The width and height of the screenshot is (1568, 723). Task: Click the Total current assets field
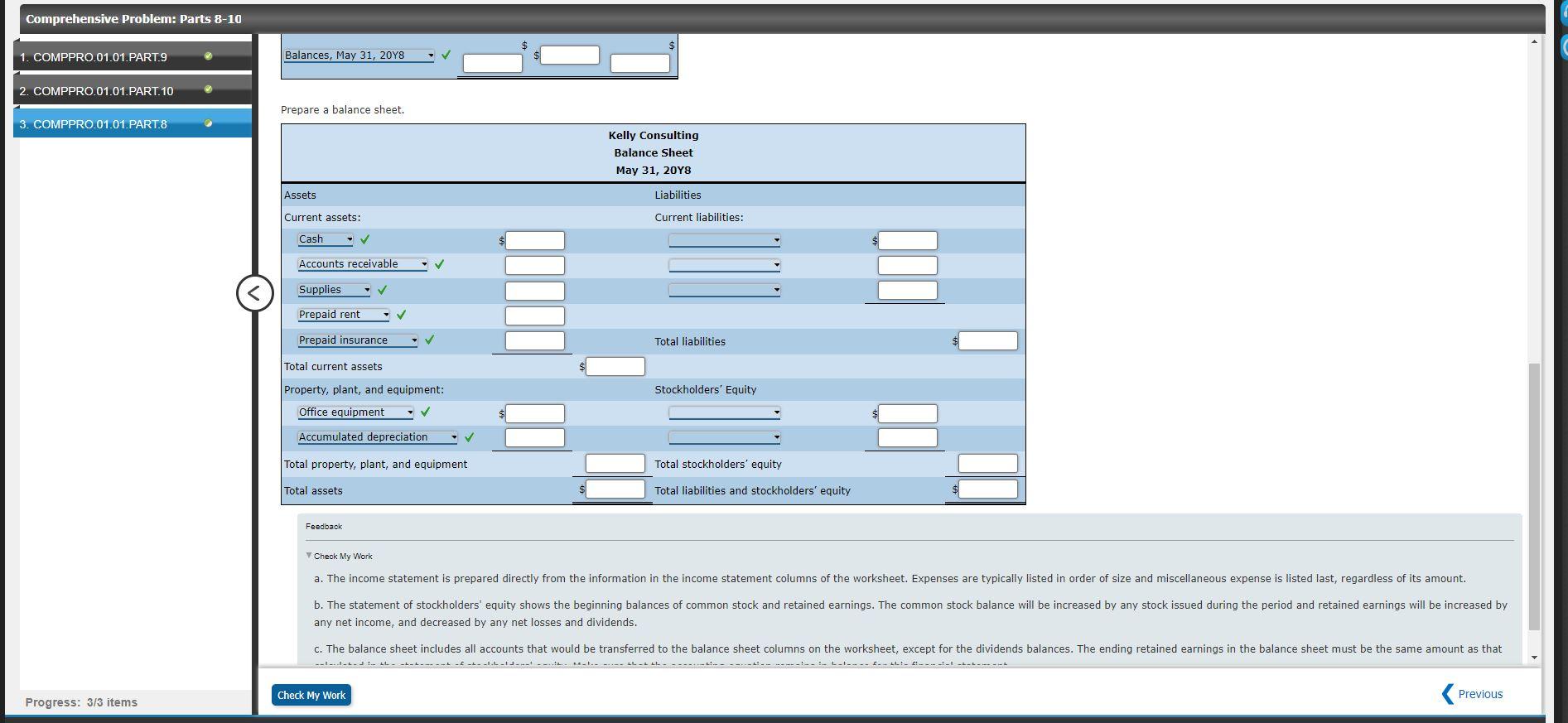pyautogui.click(x=615, y=366)
